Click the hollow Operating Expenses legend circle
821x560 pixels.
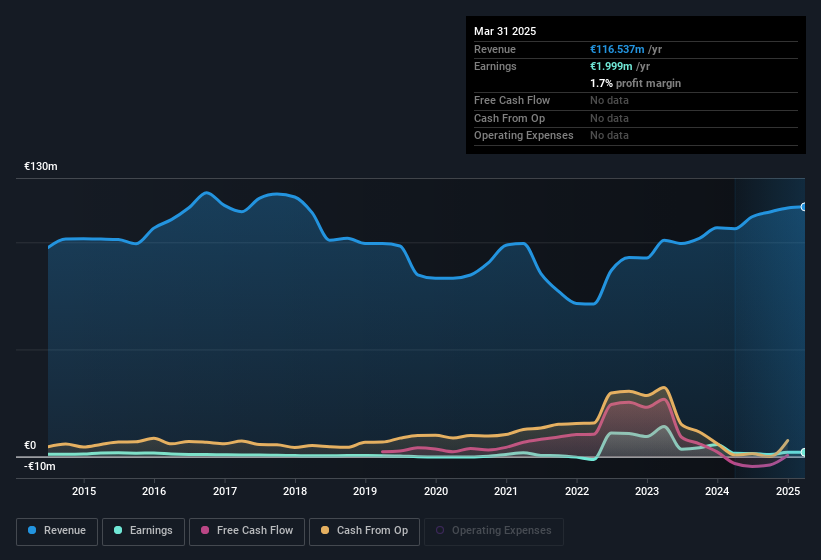click(x=440, y=530)
